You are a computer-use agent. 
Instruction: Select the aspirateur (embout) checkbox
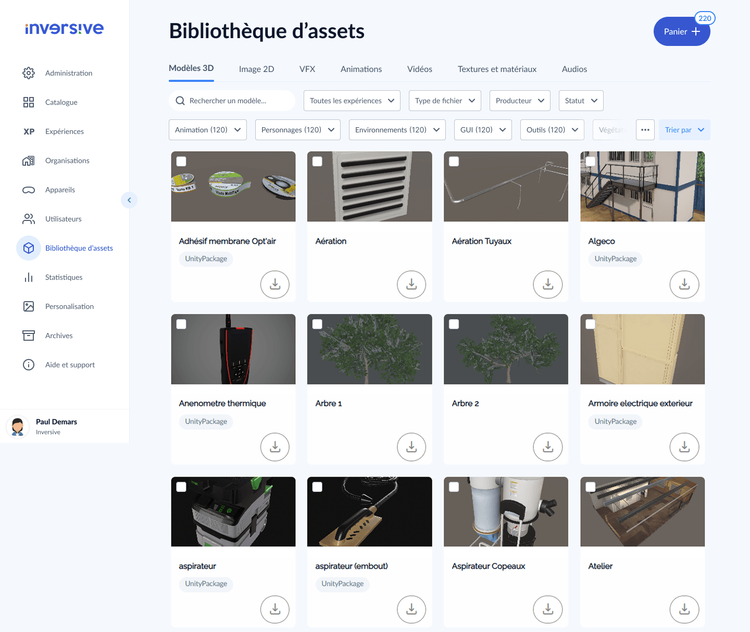coord(318,487)
